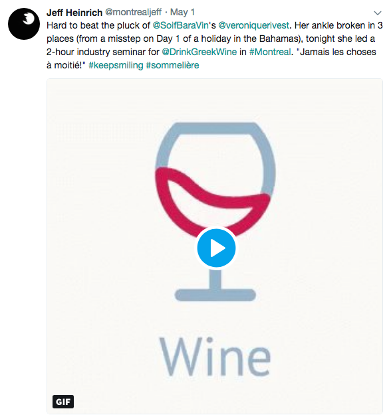This screenshot has width=391, height=417.
Task: Visit the @montrealjeff handle
Action: pos(133,12)
